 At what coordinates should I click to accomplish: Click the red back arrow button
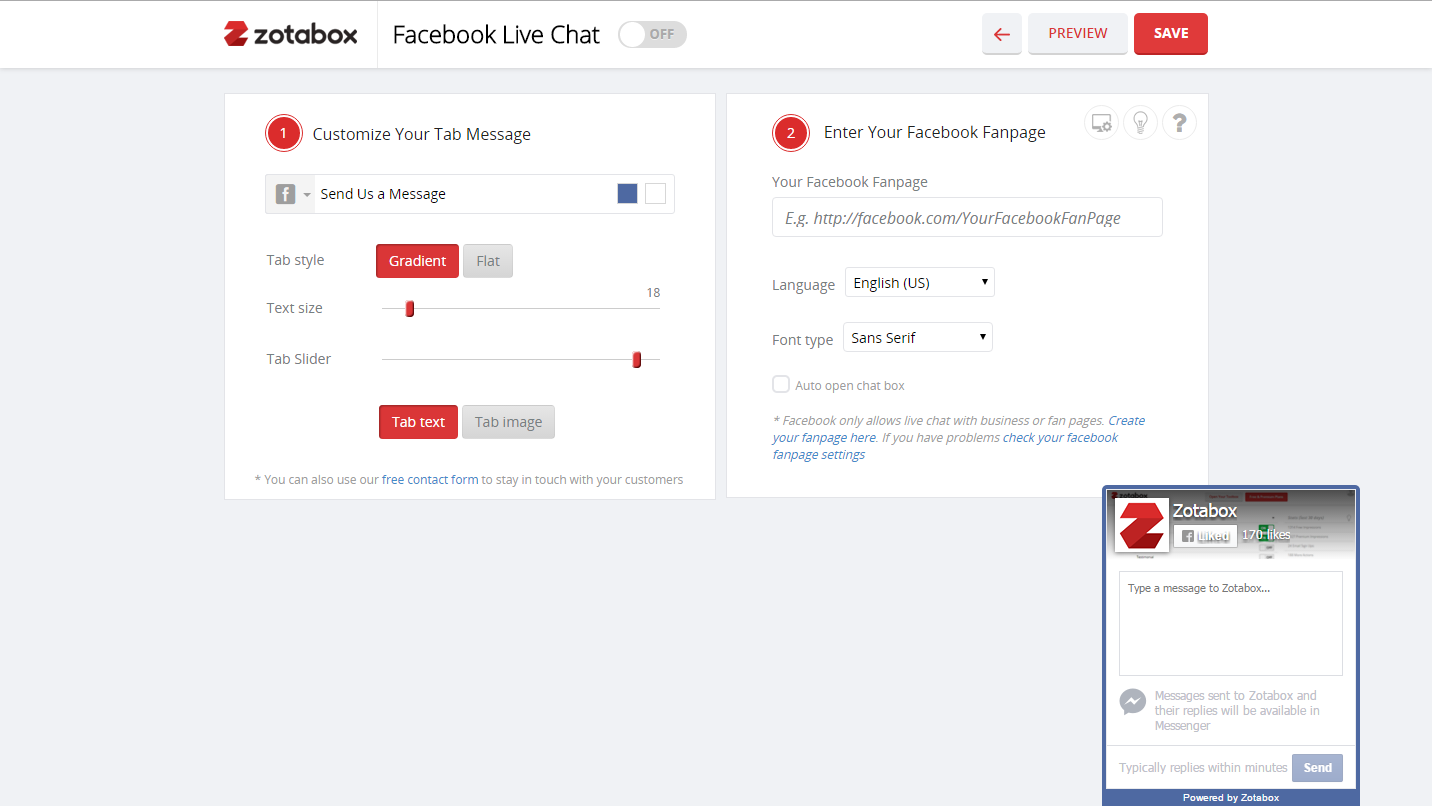point(1002,34)
